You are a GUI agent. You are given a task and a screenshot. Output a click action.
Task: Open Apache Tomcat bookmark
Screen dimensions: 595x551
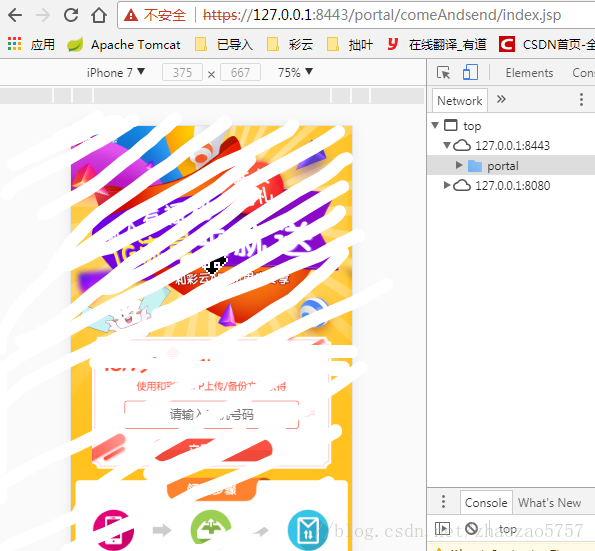pyautogui.click(x=124, y=45)
